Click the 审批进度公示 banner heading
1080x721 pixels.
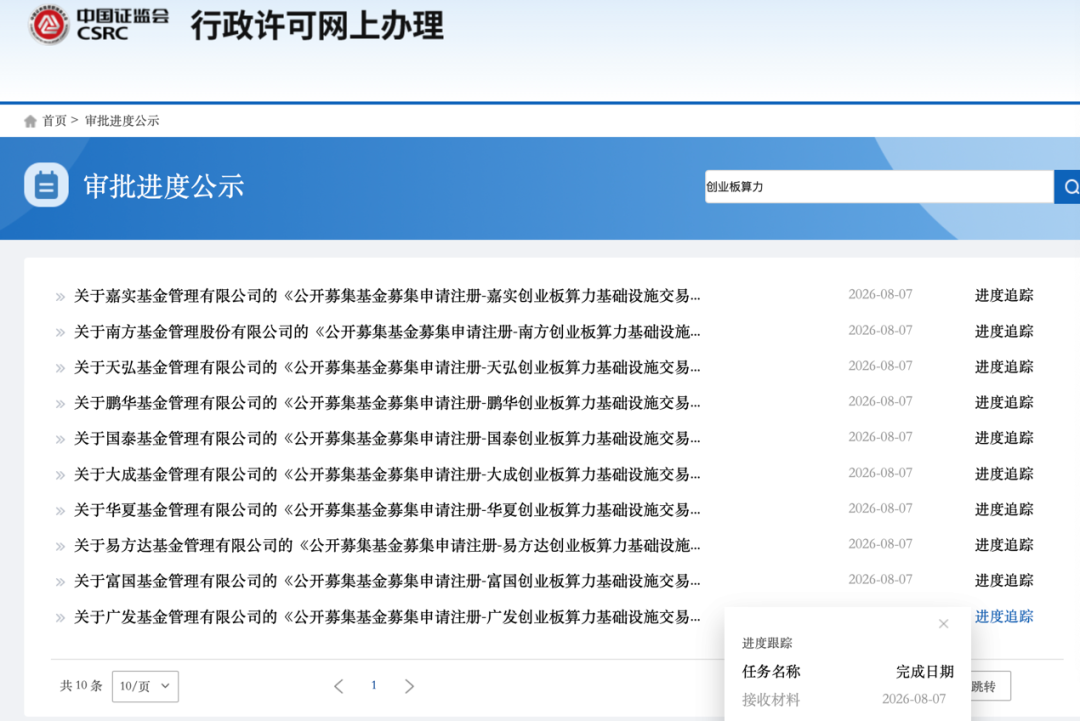tap(164, 186)
